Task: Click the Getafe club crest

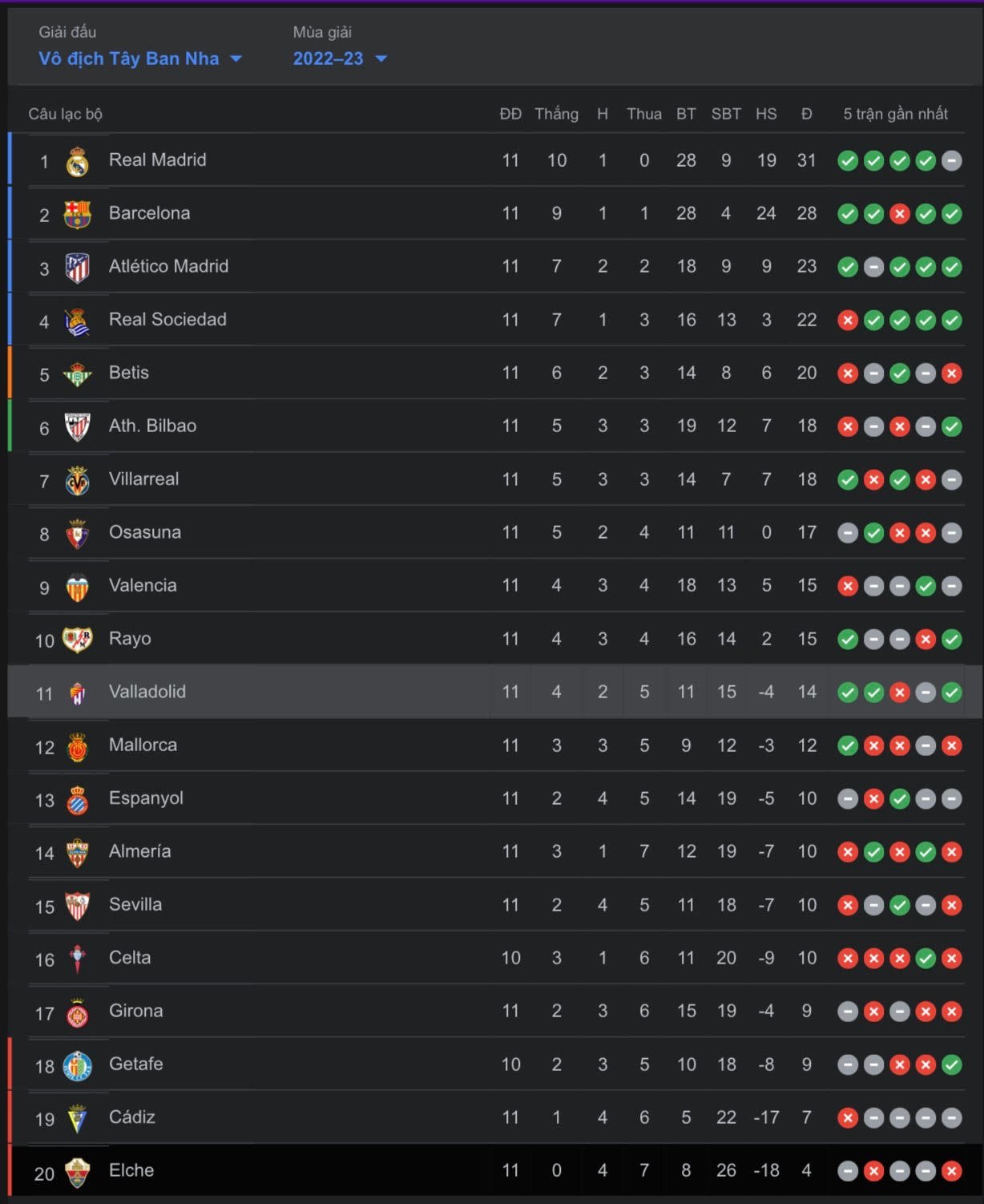Action: 77,1065
